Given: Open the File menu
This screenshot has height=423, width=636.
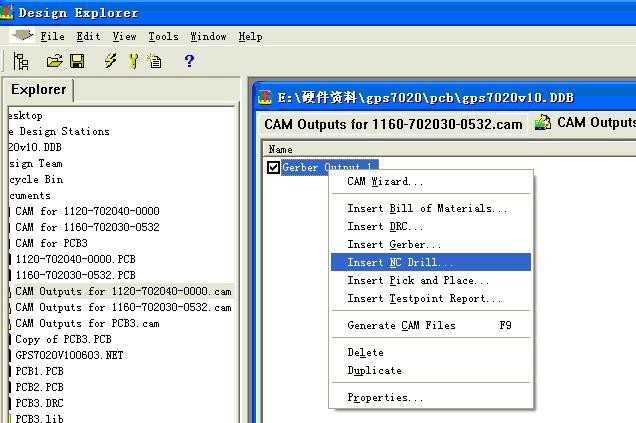Looking at the screenshot, I should (52, 37).
